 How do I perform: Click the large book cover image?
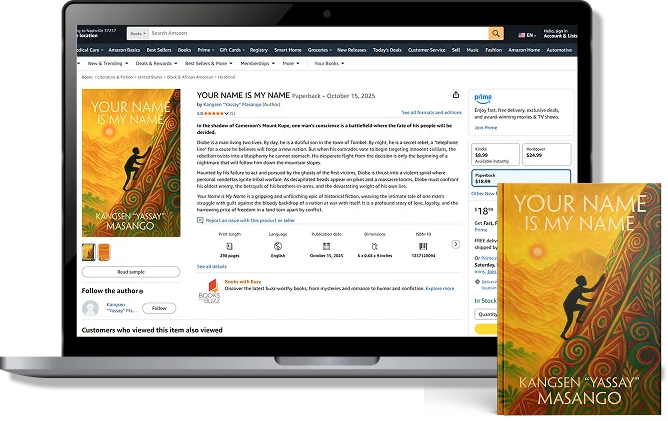coord(131,163)
